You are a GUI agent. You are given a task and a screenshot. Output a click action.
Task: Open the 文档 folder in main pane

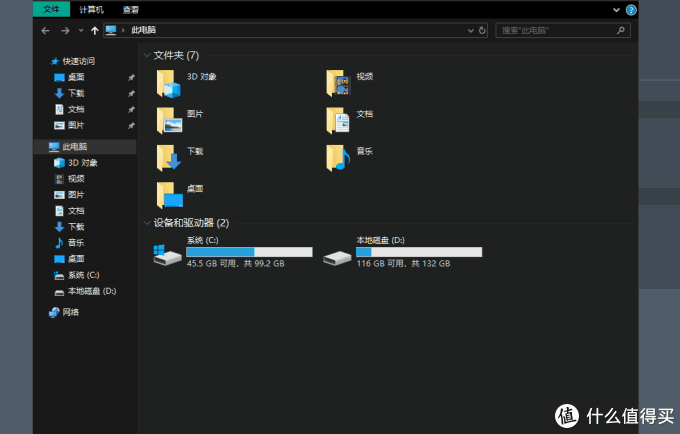(x=338, y=121)
